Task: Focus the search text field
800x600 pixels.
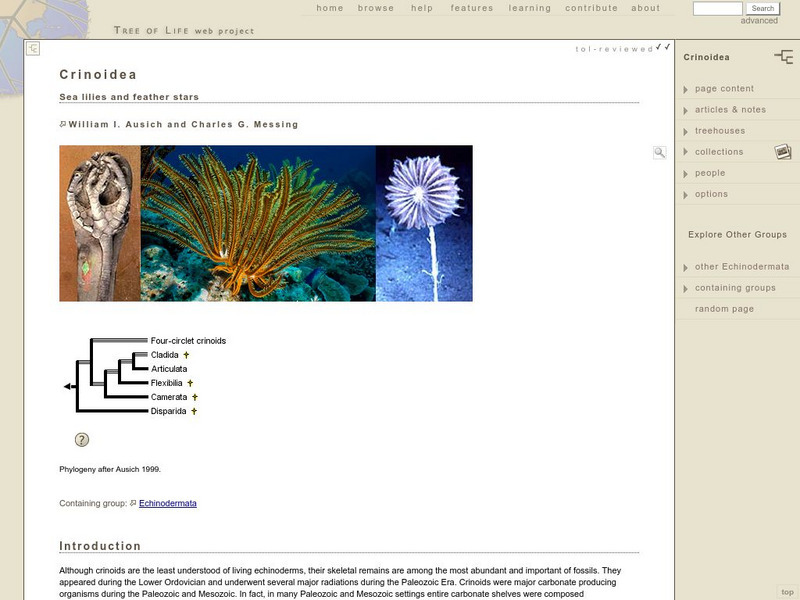Action: click(x=717, y=8)
